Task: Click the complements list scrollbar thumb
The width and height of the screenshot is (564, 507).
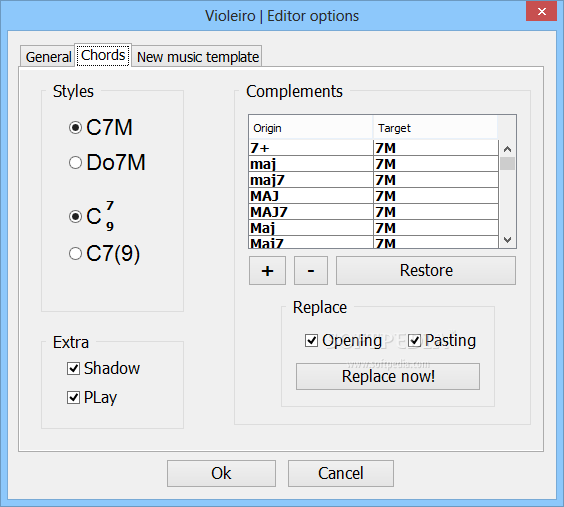Action: tap(508, 164)
